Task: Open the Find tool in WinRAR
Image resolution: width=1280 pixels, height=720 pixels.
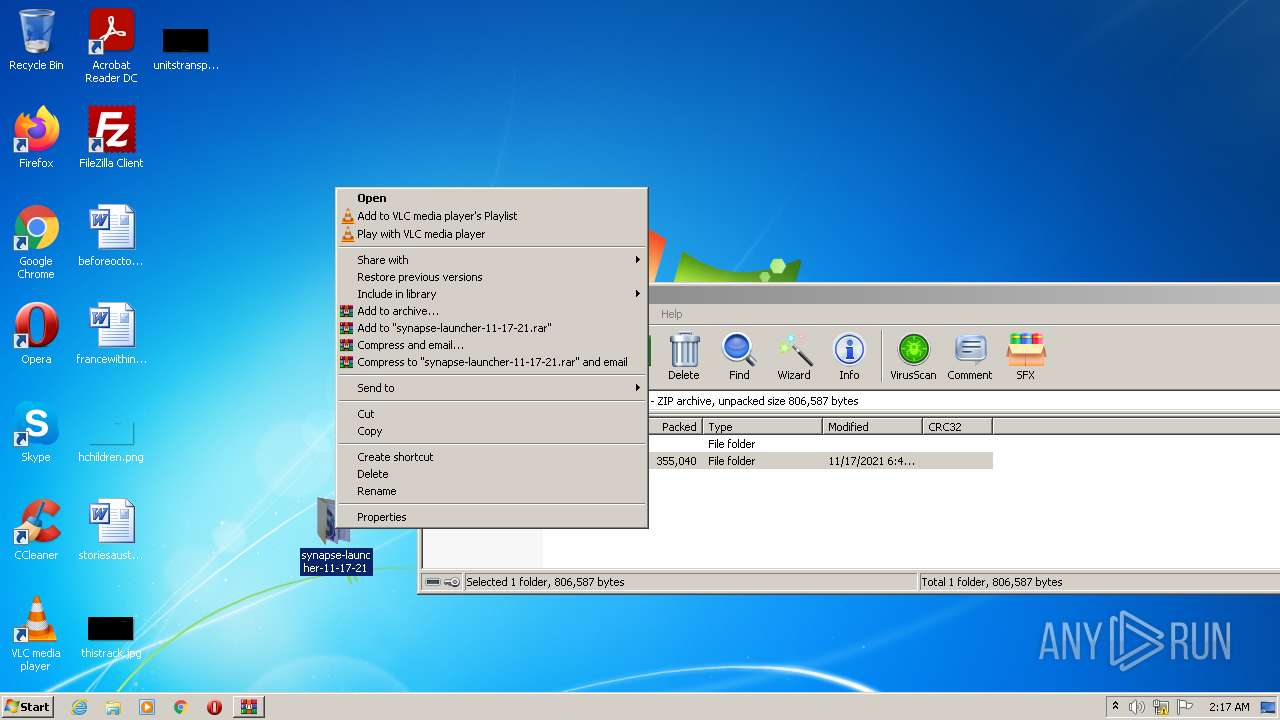Action: (739, 356)
